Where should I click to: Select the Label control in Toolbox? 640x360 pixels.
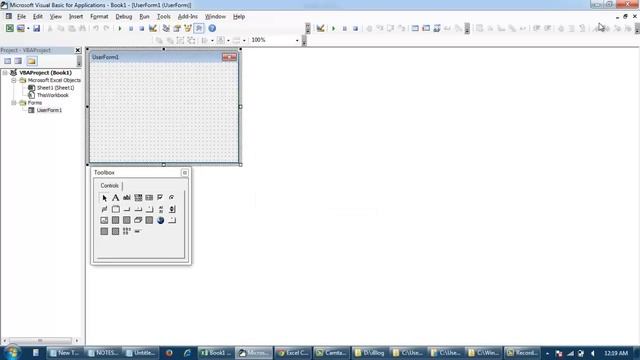(116, 198)
